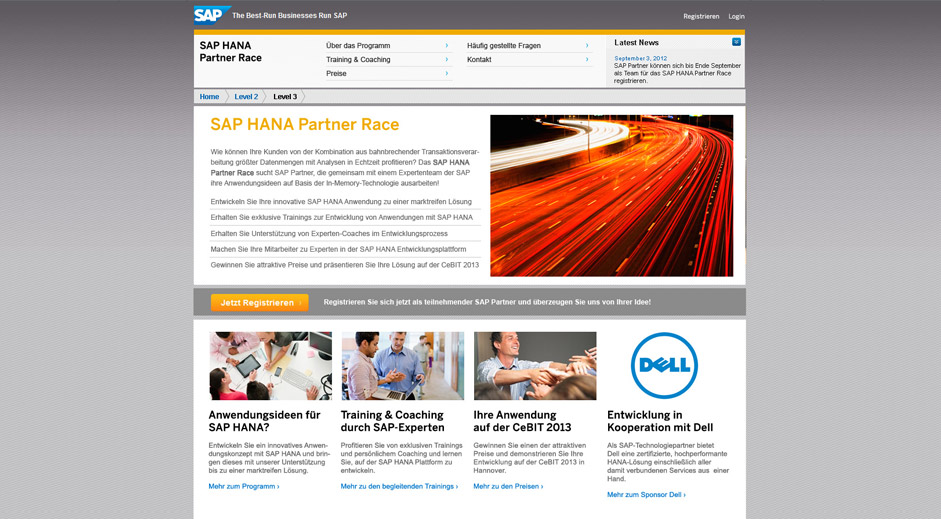Follow Mehr zum Sponsor Dell link
Viewport: 941px width, 519px height.
(x=646, y=495)
